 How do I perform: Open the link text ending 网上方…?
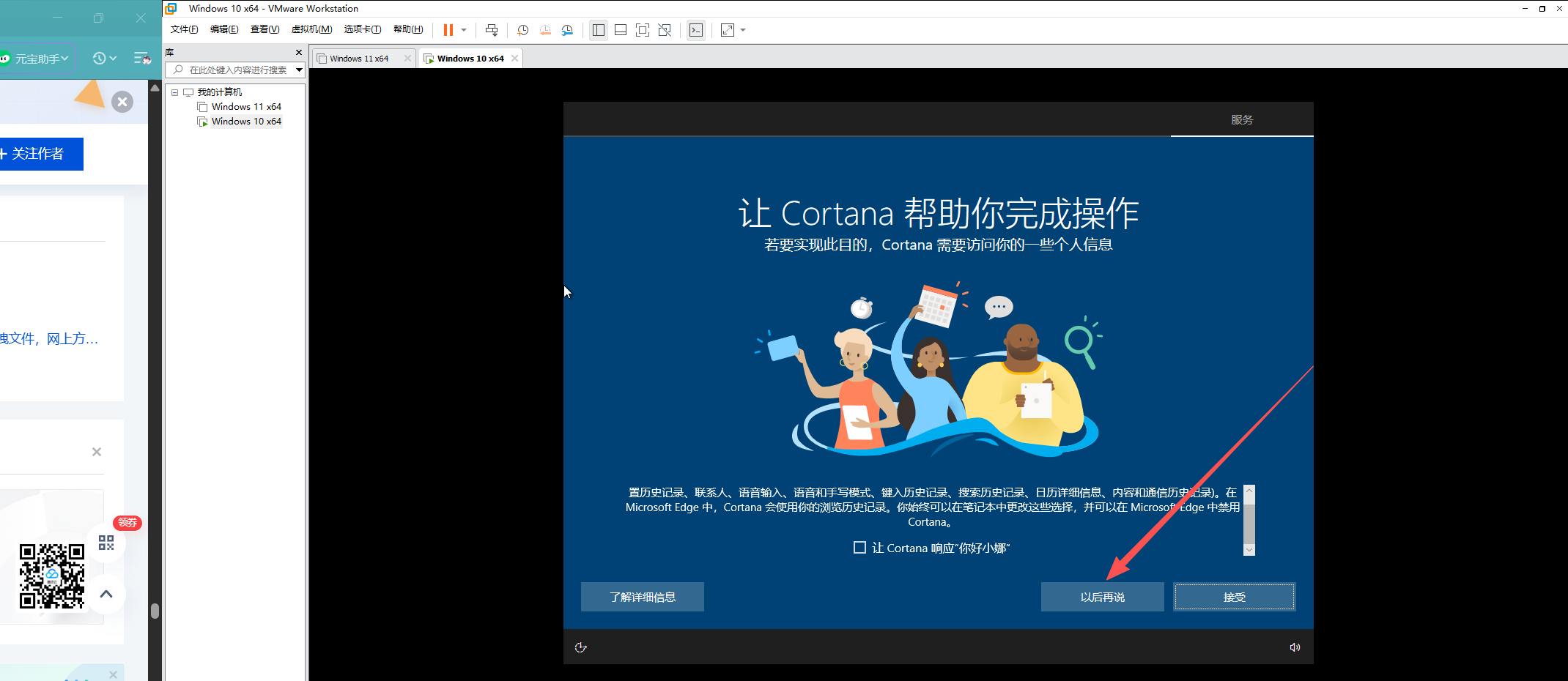48,338
